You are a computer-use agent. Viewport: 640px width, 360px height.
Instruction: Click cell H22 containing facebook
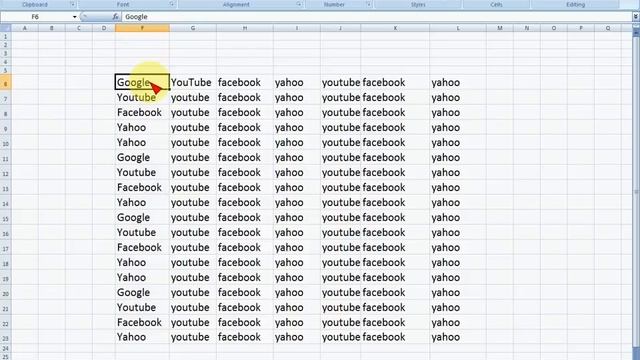tap(245, 322)
